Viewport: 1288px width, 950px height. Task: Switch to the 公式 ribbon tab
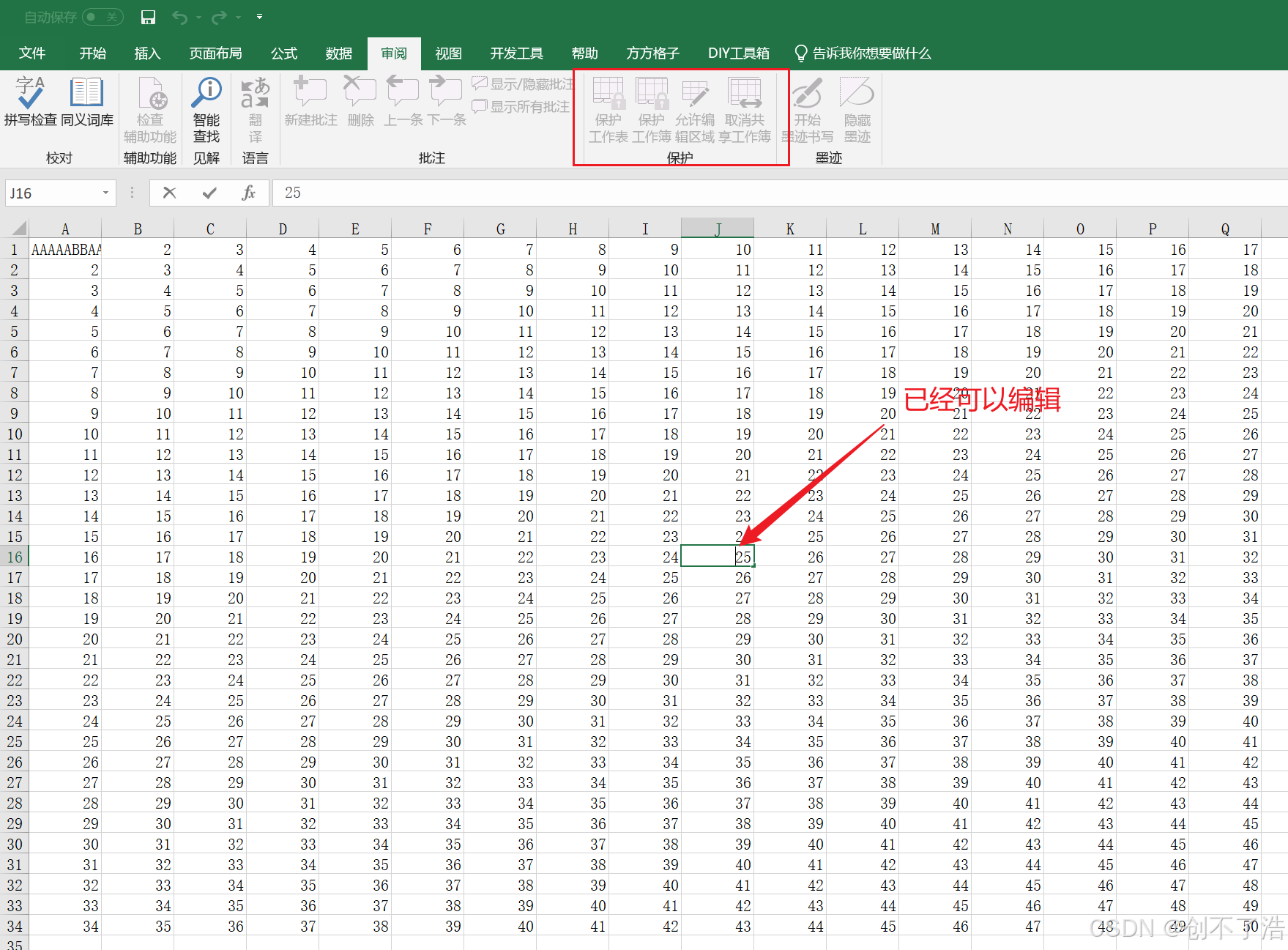tap(284, 53)
